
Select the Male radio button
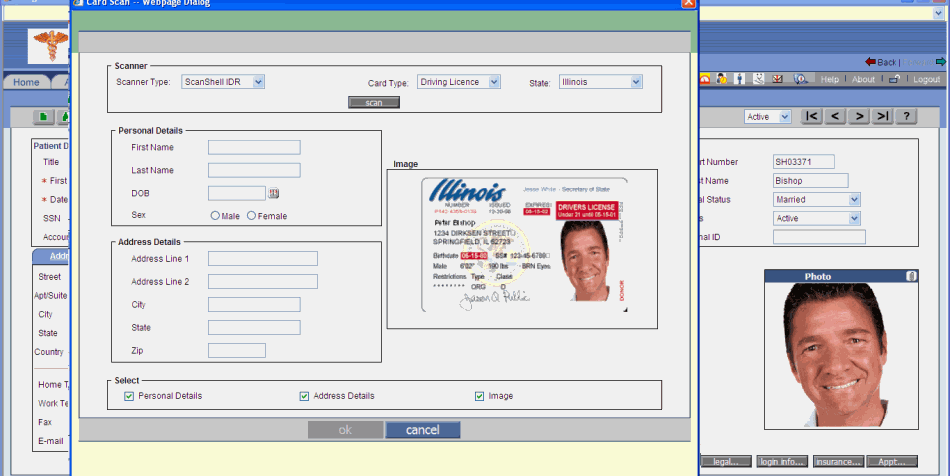point(215,216)
